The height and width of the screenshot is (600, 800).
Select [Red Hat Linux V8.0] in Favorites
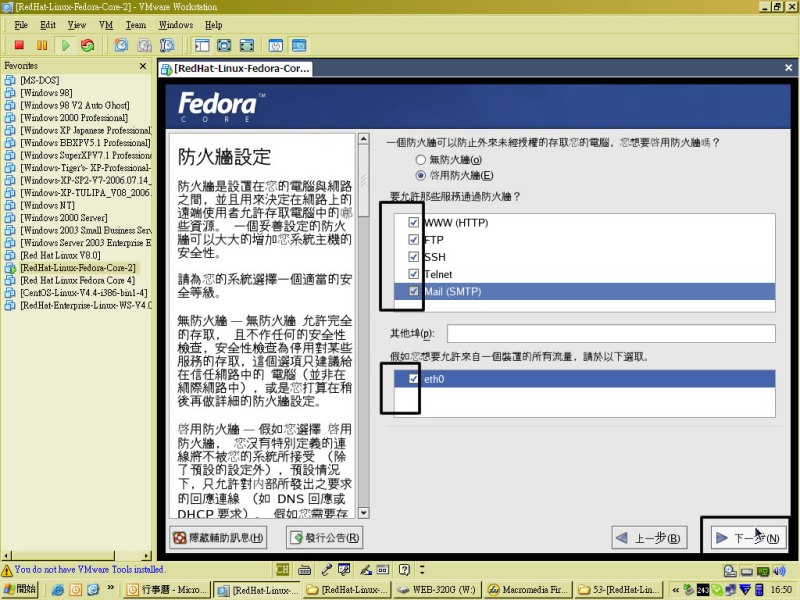[x=60, y=255]
